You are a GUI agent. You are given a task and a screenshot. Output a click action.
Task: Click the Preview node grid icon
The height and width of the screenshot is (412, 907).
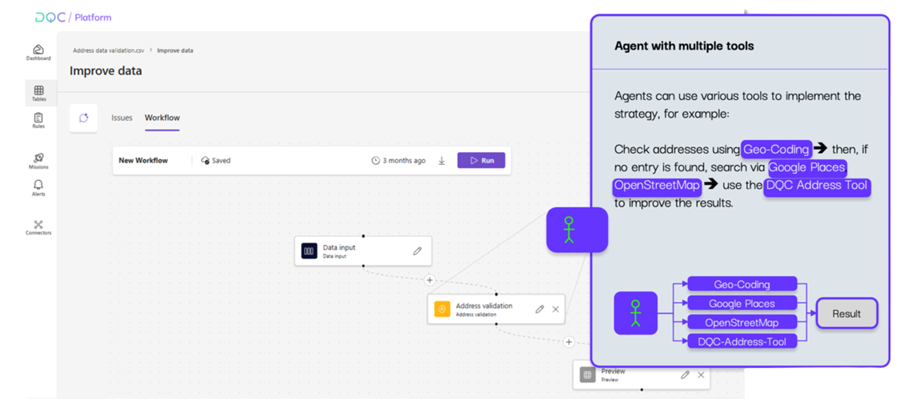pyautogui.click(x=587, y=375)
